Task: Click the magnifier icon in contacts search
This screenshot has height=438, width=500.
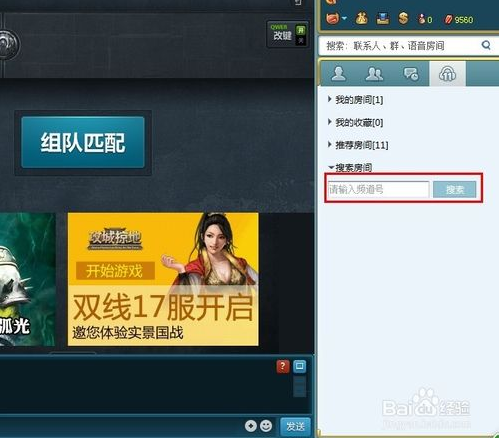Action: [x=486, y=45]
